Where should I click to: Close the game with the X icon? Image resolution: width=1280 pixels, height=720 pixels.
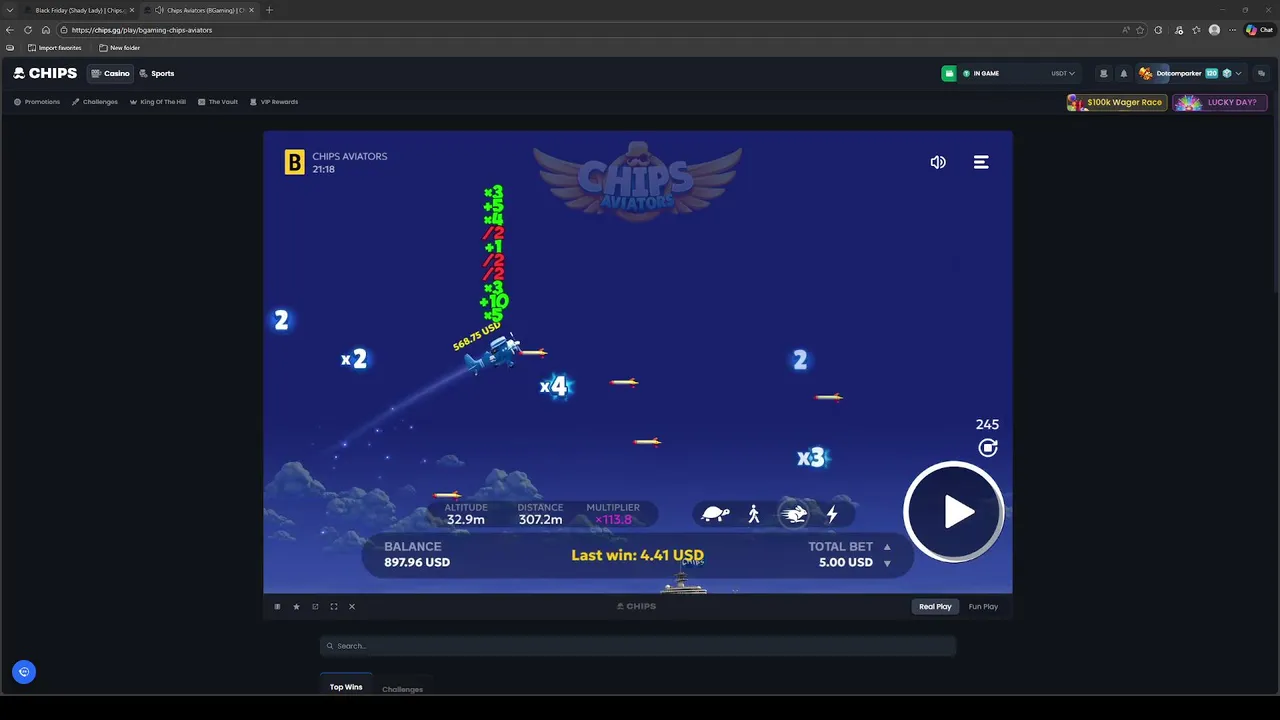[x=352, y=606]
